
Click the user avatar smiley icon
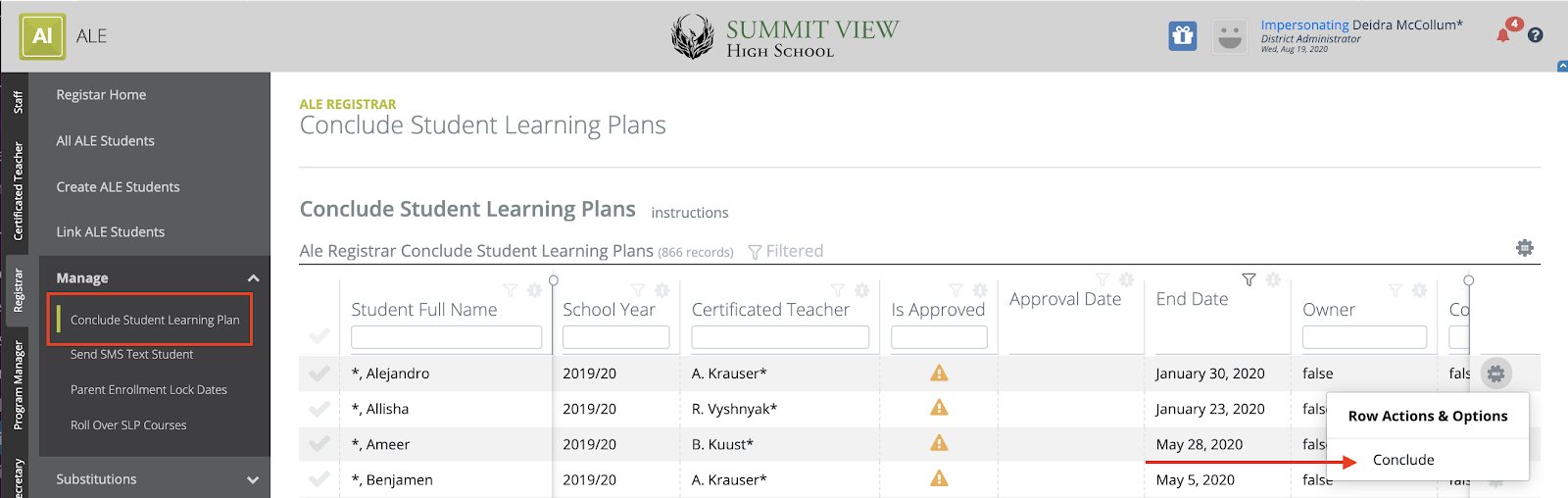tap(1229, 36)
